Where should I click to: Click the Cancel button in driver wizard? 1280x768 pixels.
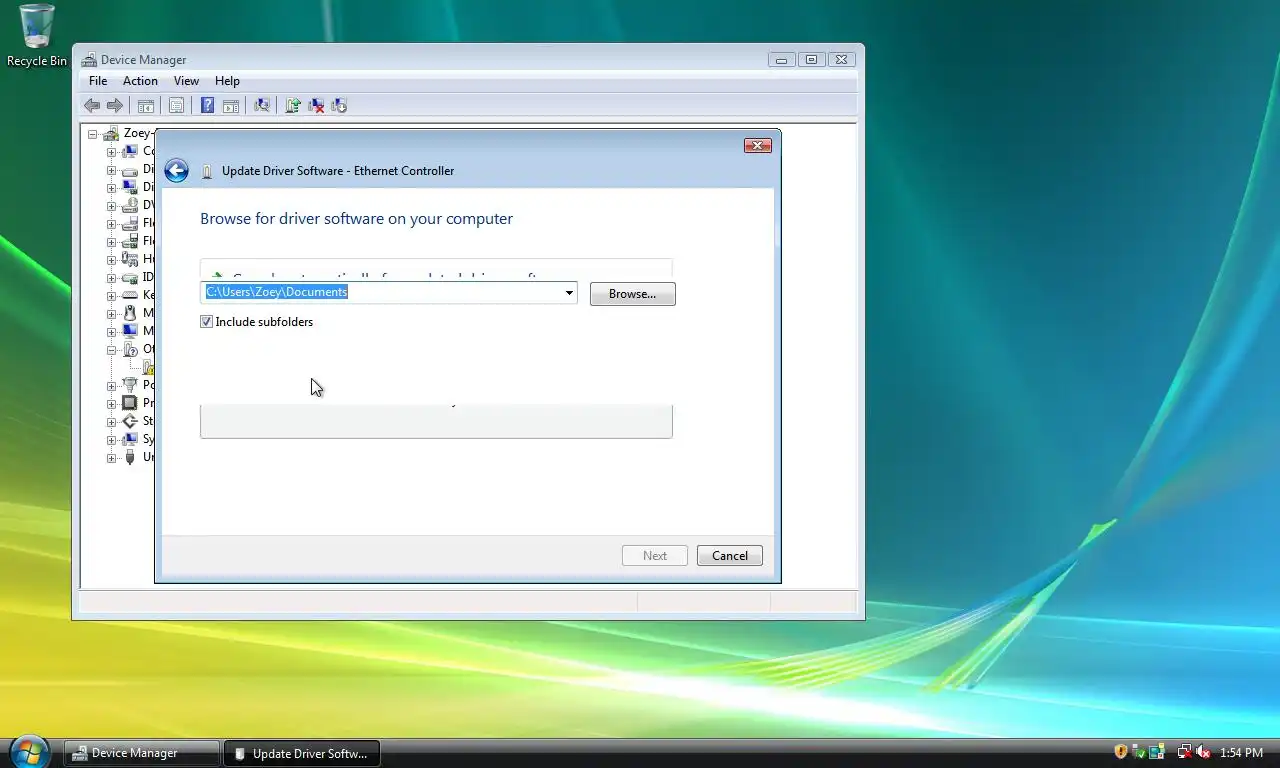(x=730, y=556)
